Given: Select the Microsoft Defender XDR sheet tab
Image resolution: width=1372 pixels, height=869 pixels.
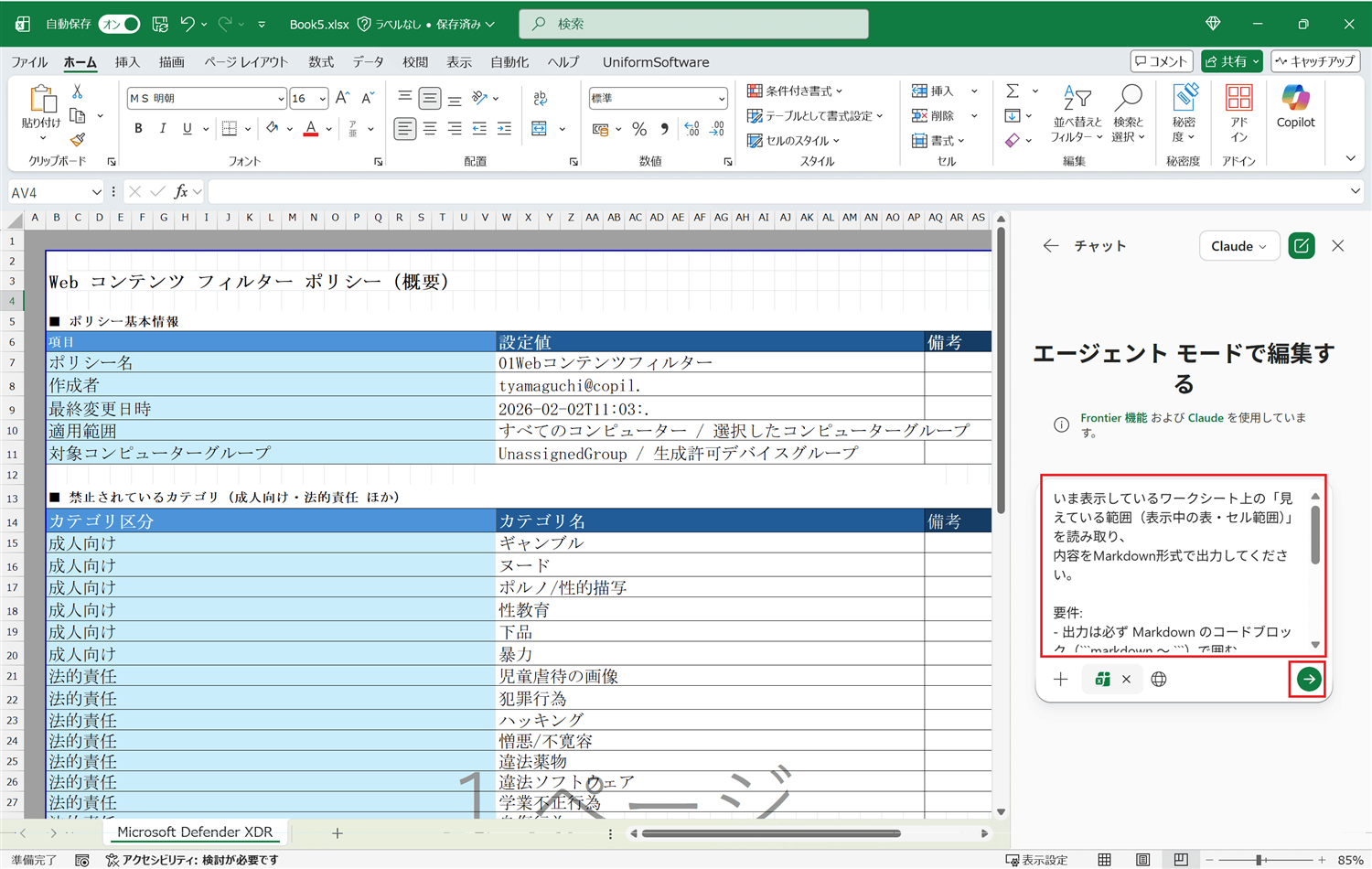Looking at the screenshot, I should click(195, 832).
